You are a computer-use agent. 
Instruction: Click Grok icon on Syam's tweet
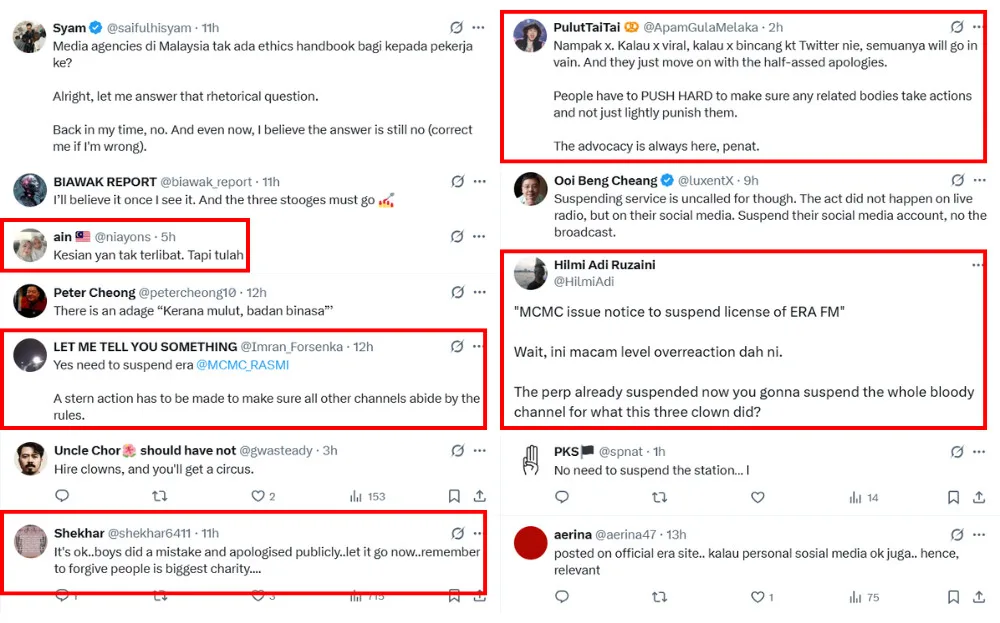[457, 28]
